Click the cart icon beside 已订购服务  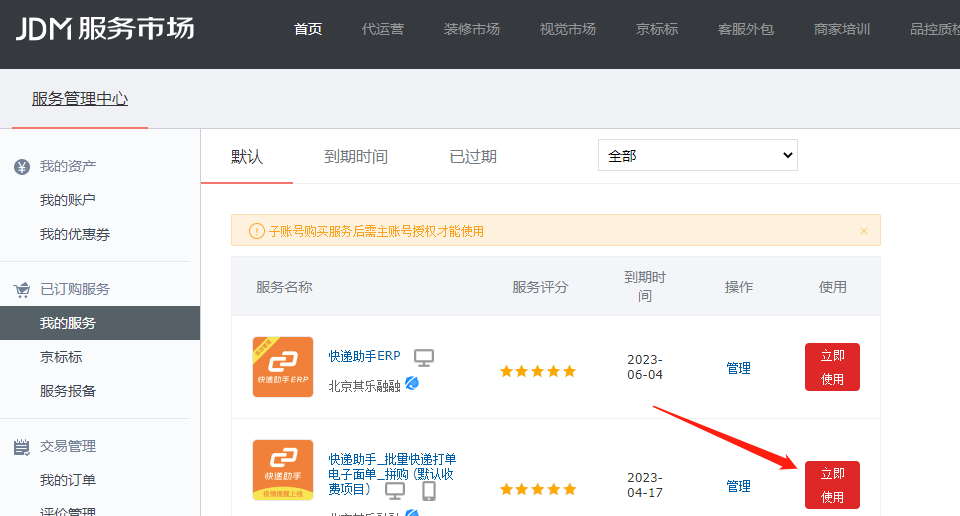click(22, 290)
